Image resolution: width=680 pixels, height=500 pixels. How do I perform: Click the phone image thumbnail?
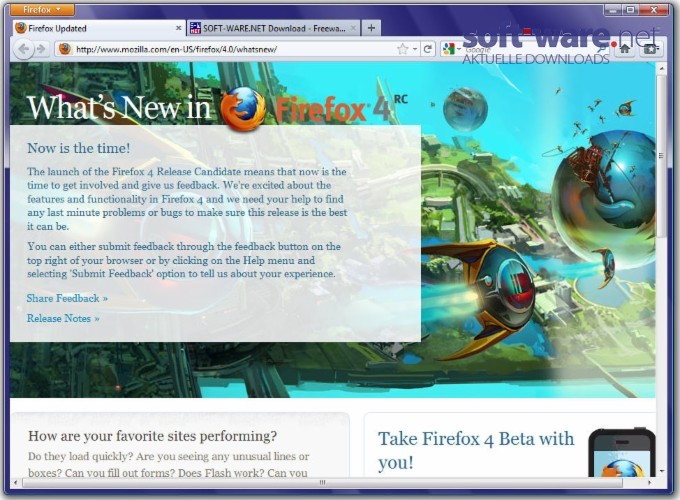click(x=622, y=452)
